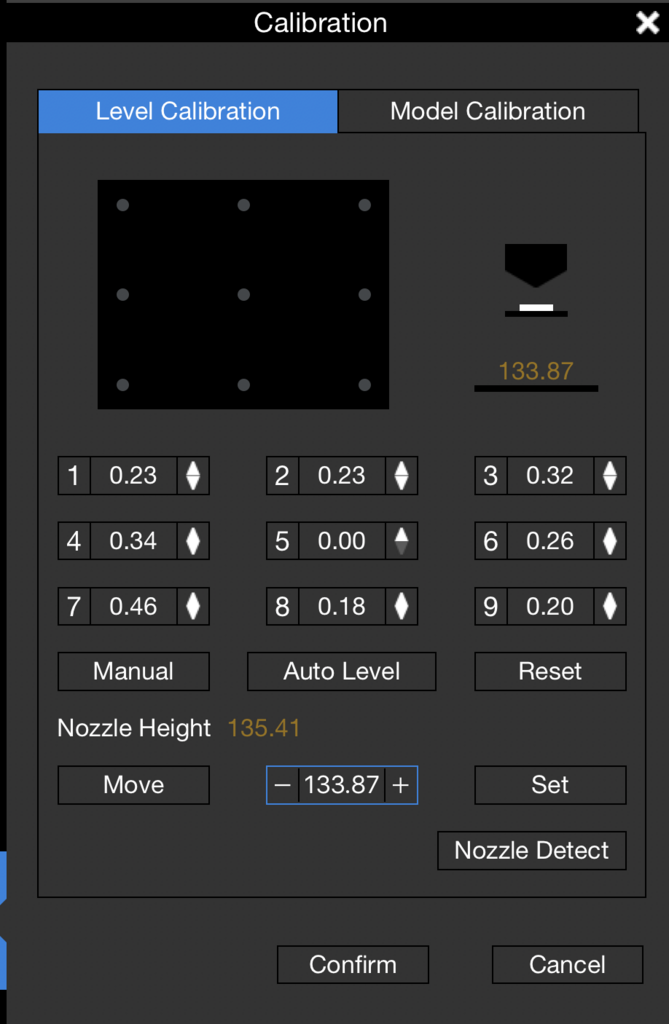The width and height of the screenshot is (669, 1024).
Task: Select point 4 number button
Action: pos(74,541)
